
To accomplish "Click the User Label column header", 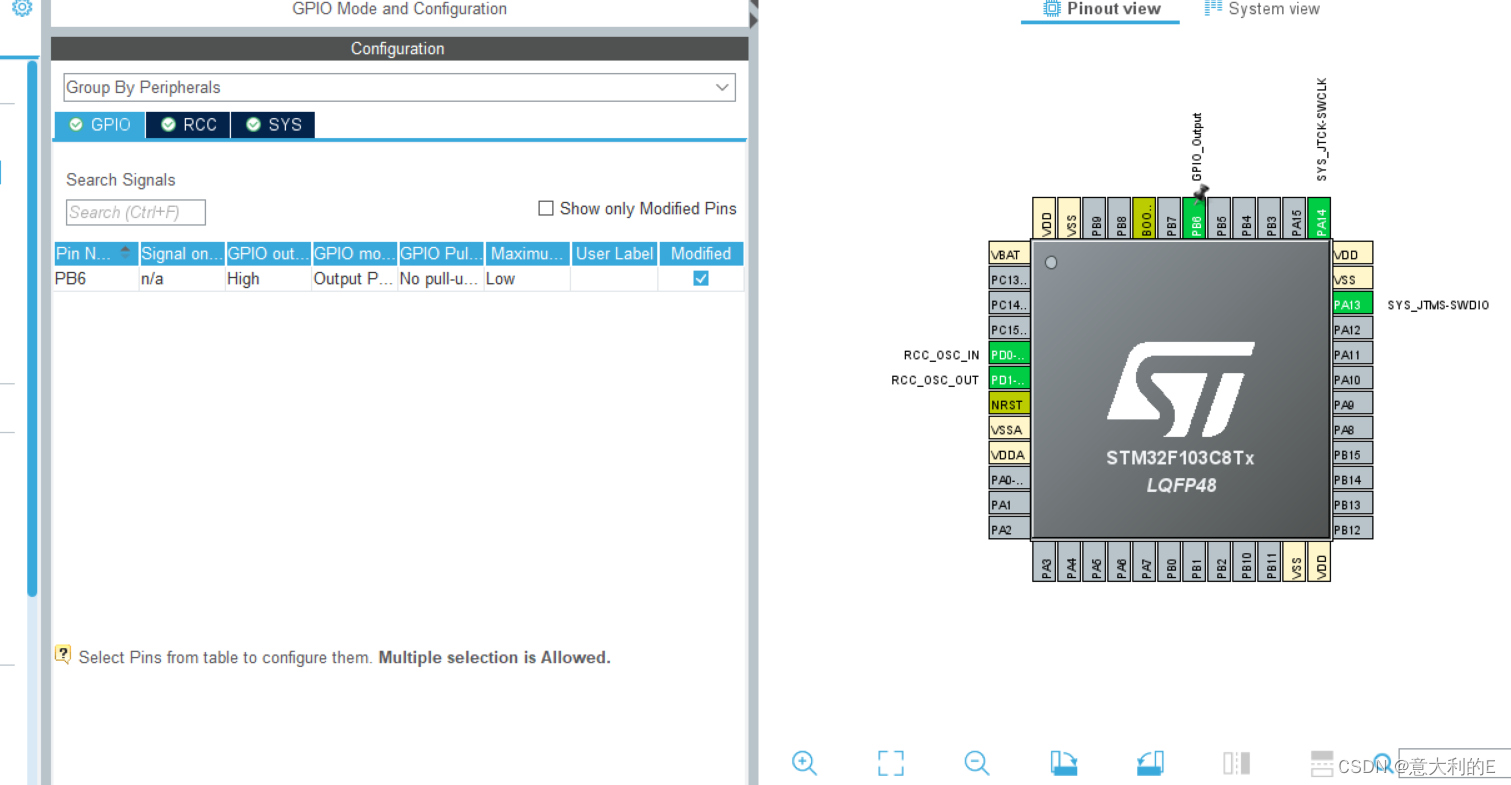I will pos(614,253).
